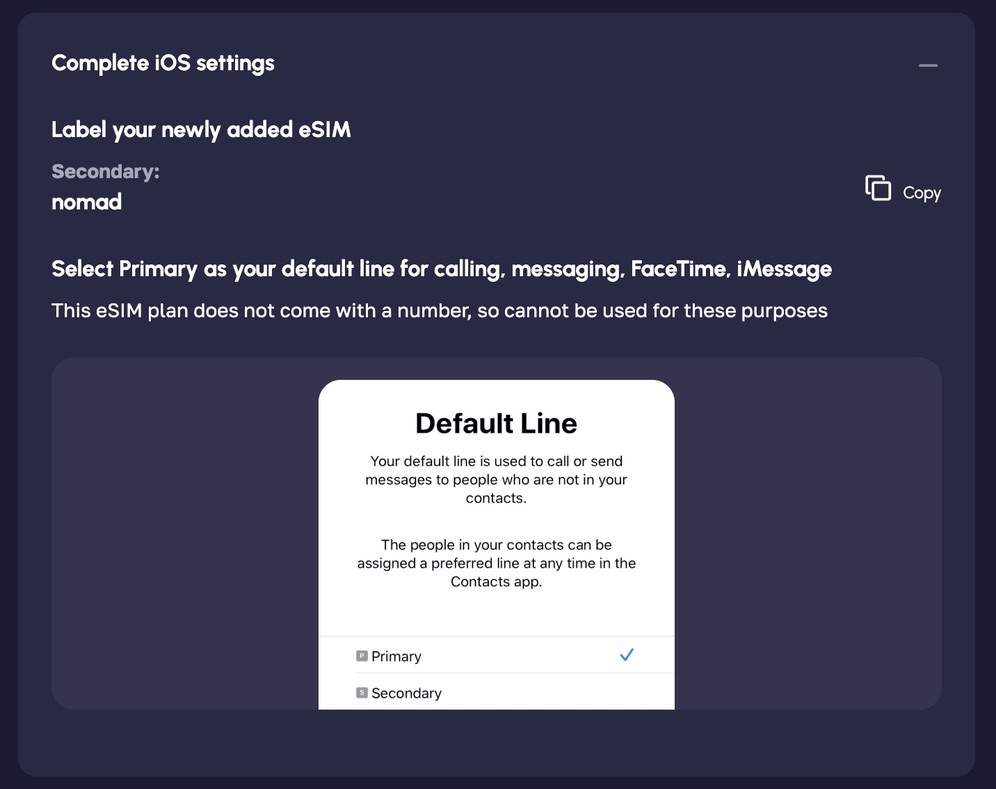The height and width of the screenshot is (789, 996).
Task: Click the Label your newly added eSIM heading
Action: 201,130
